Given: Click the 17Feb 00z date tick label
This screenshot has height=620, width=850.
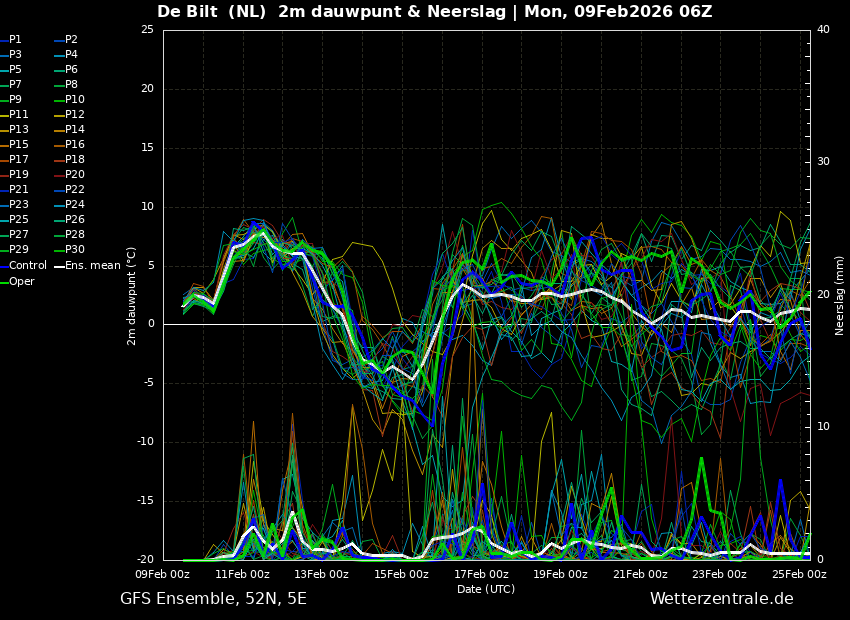Looking at the screenshot, I should tap(481, 575).
